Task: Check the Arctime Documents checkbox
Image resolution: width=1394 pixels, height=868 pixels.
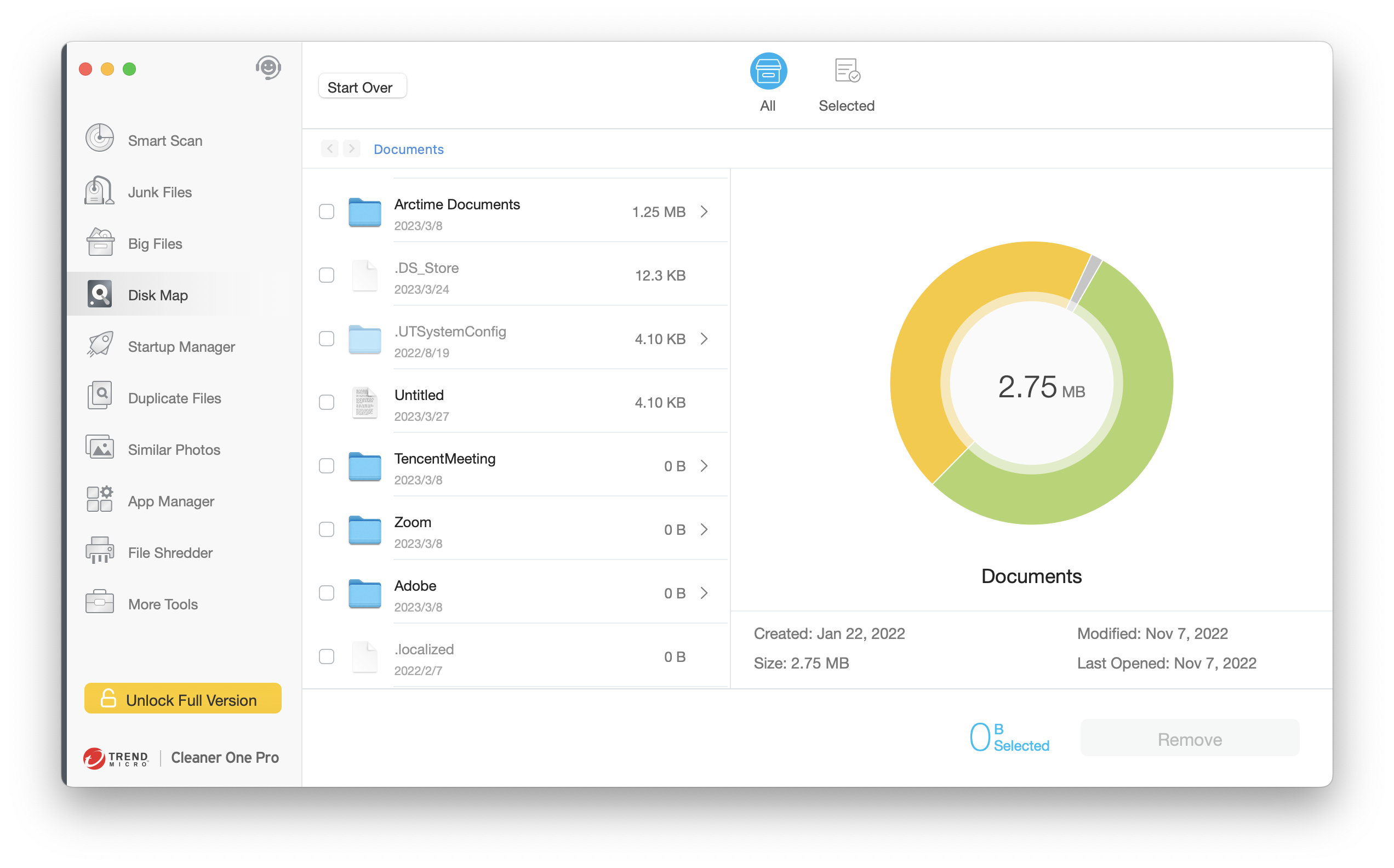Action: tap(327, 212)
